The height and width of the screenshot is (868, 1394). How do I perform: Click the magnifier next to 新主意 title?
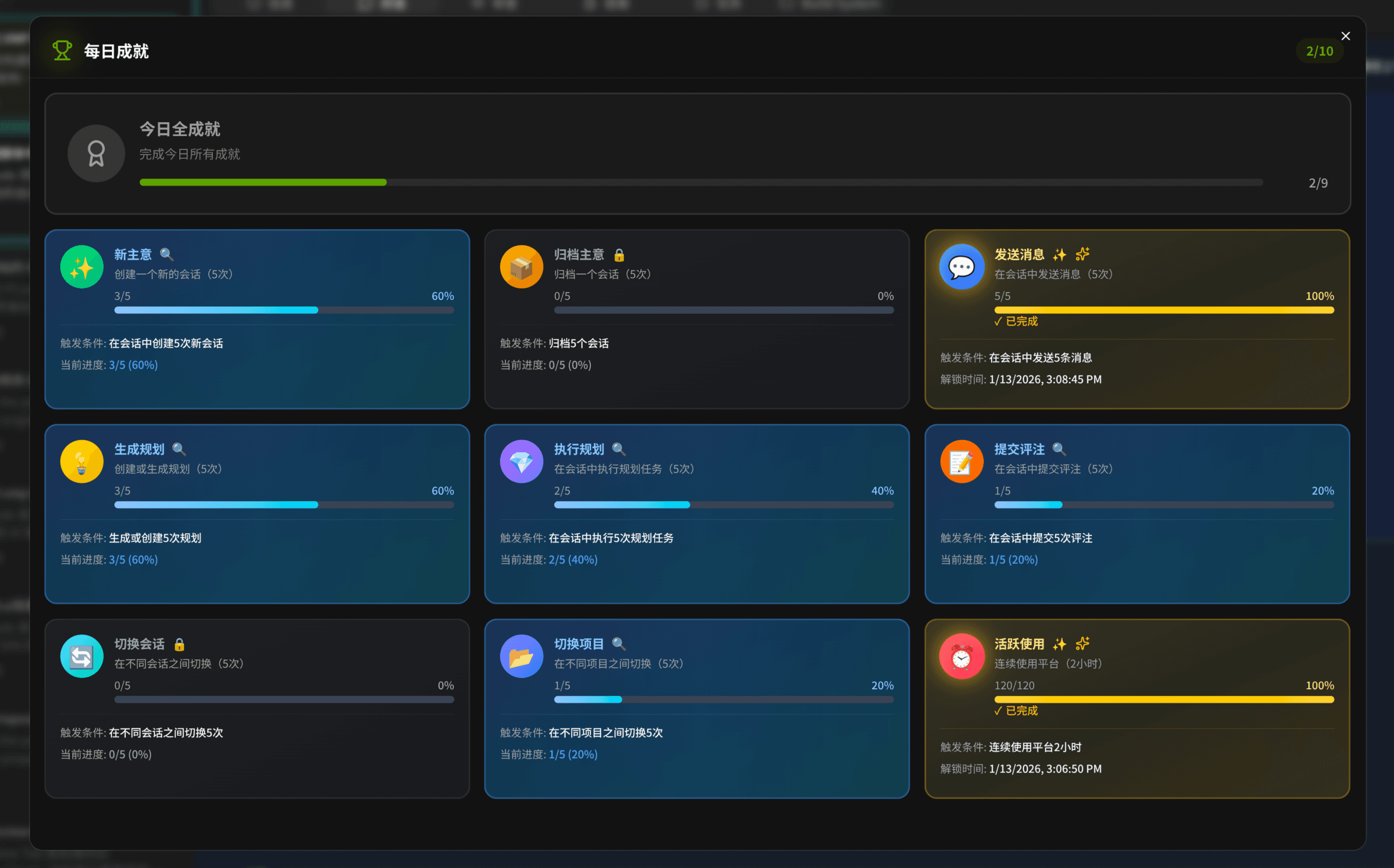point(166,254)
